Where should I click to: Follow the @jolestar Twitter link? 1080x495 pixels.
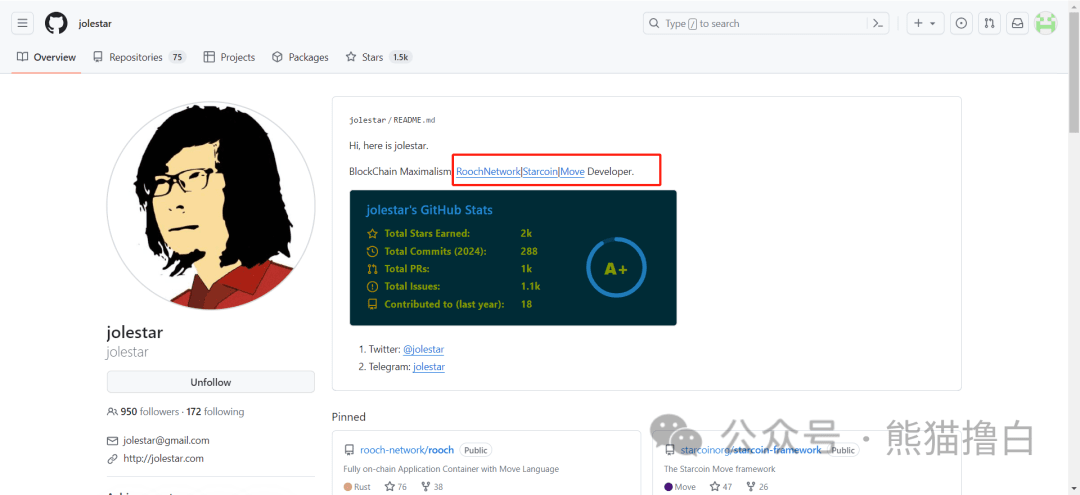(x=423, y=349)
